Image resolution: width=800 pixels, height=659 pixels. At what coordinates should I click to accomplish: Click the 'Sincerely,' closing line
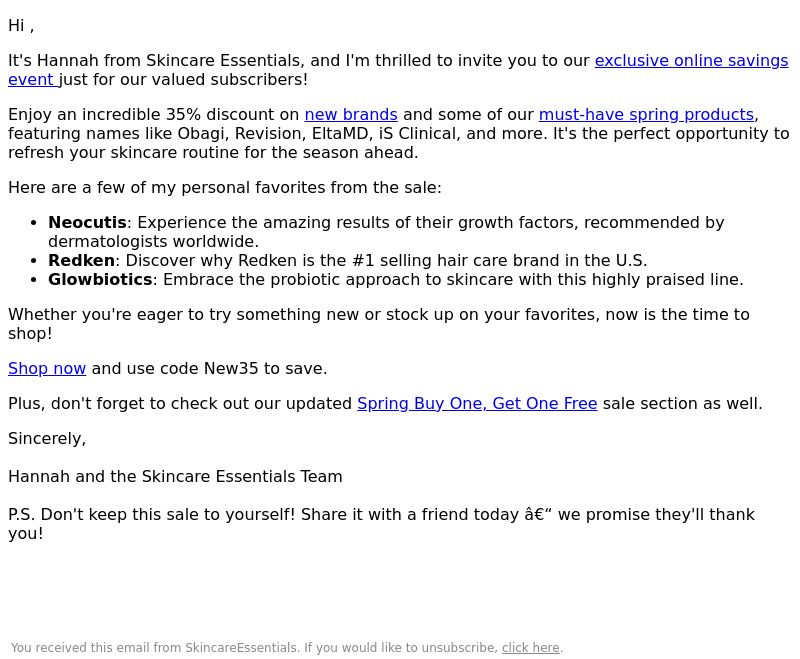[47, 439]
